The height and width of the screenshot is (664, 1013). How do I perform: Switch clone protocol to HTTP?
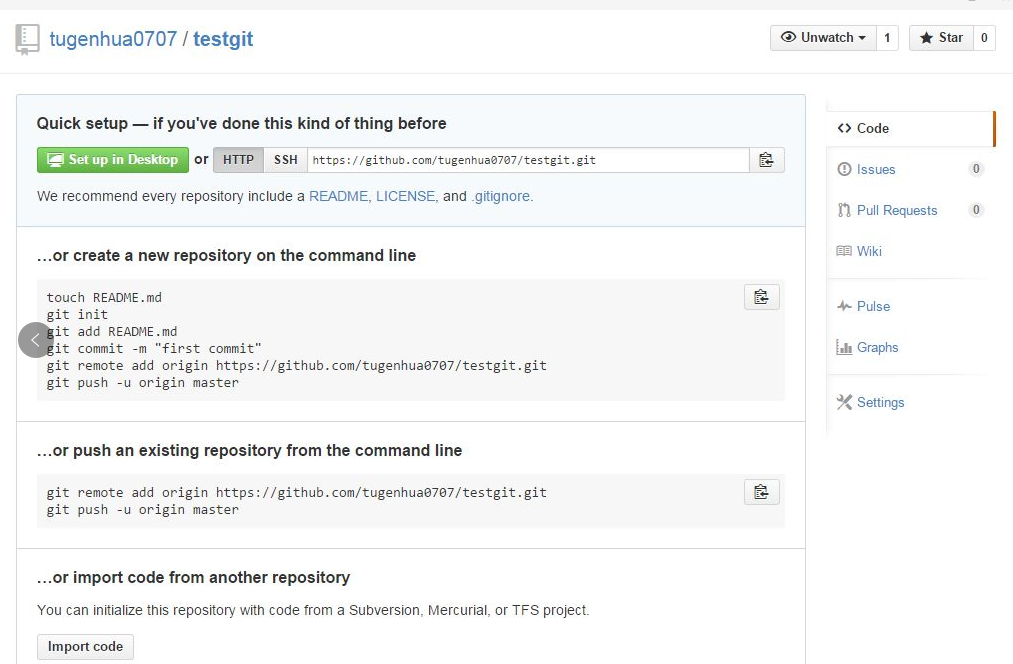pos(238,160)
